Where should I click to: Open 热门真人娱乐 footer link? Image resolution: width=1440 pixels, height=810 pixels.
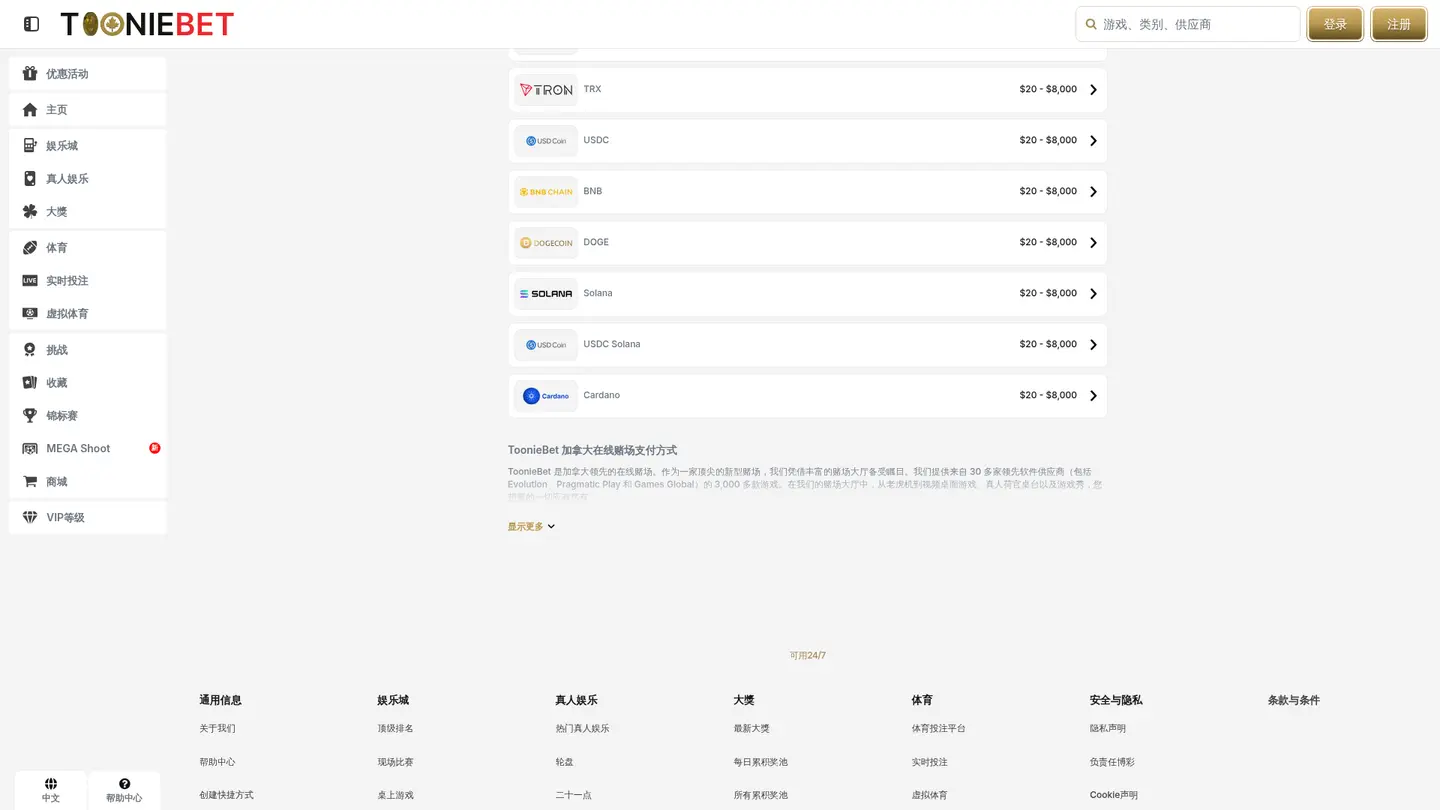[582, 729]
